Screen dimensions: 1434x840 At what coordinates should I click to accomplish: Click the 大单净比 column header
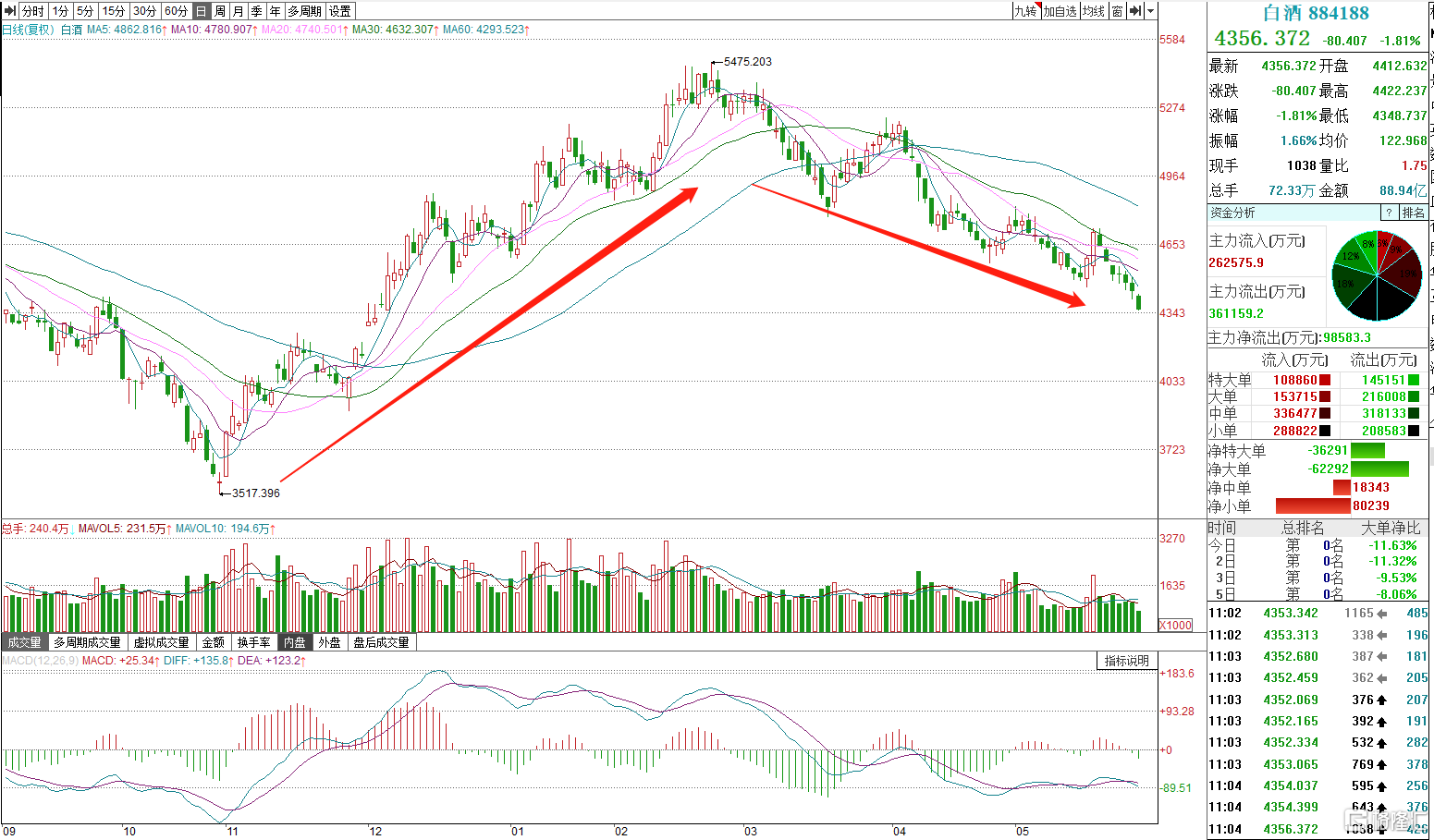click(x=1391, y=528)
